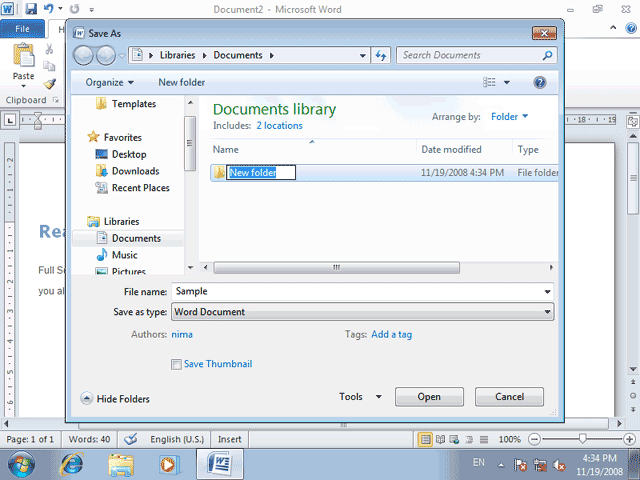Screen dimensions: 640x480
Task: Open the File name dropdown arrow
Action: coord(547,292)
